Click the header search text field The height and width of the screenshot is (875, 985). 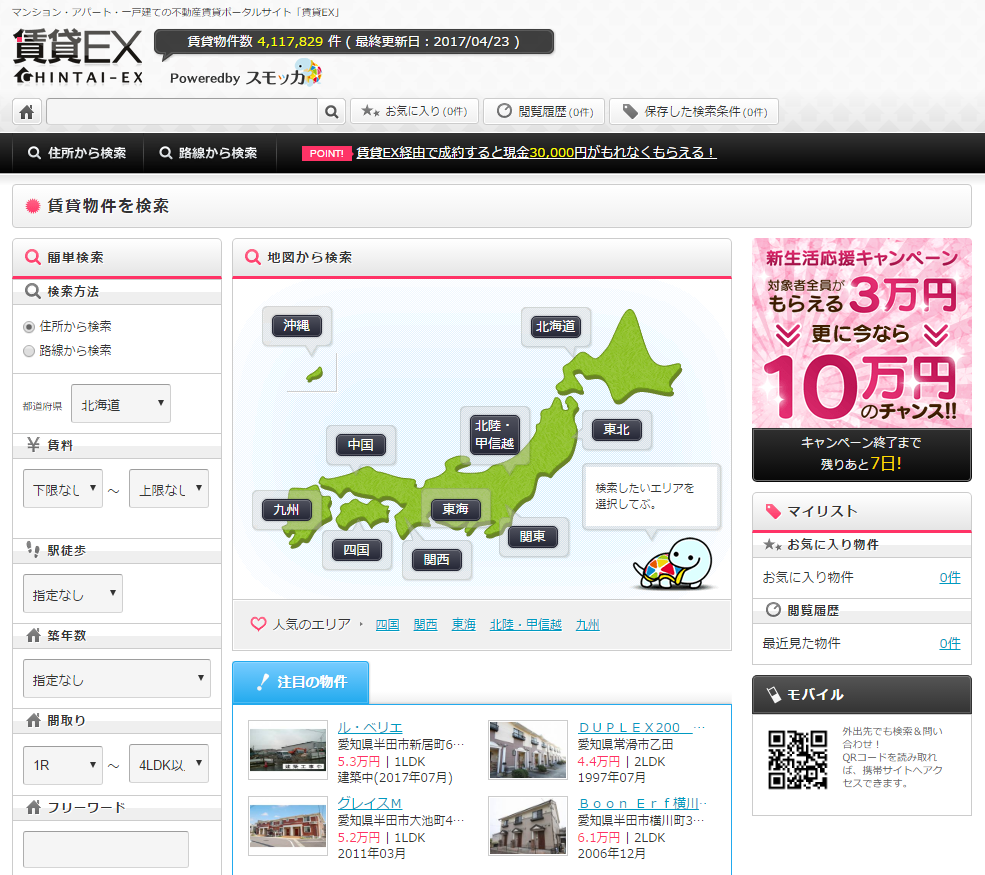click(182, 112)
